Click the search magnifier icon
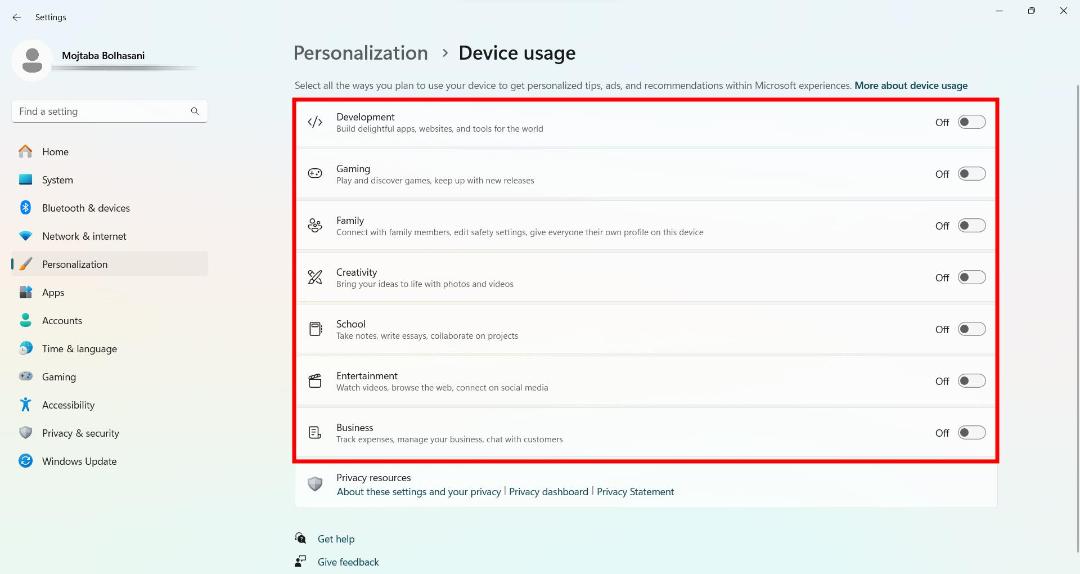The width and height of the screenshot is (1080, 574). pyautogui.click(x=195, y=111)
